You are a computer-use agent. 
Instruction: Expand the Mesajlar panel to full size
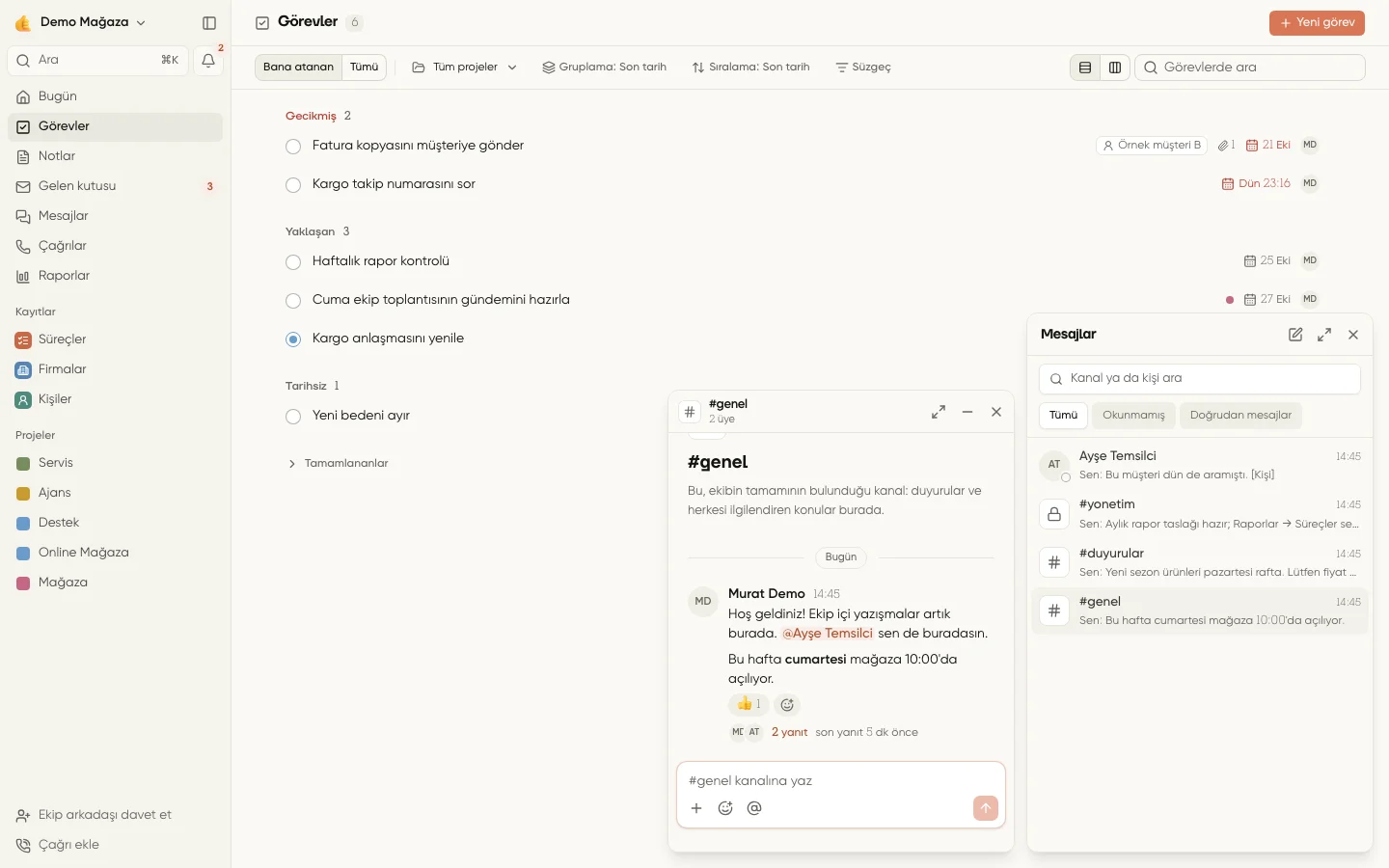click(x=1324, y=335)
